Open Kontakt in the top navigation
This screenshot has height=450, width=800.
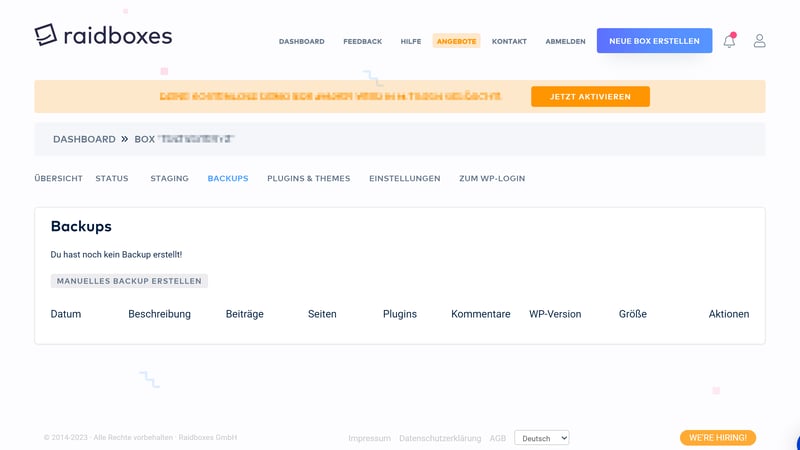pyautogui.click(x=509, y=42)
